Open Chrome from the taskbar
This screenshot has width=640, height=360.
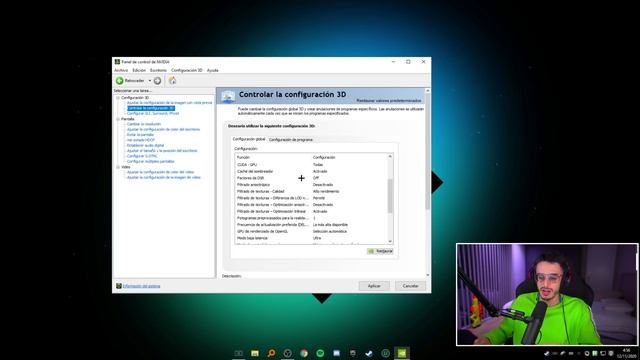pos(304,353)
